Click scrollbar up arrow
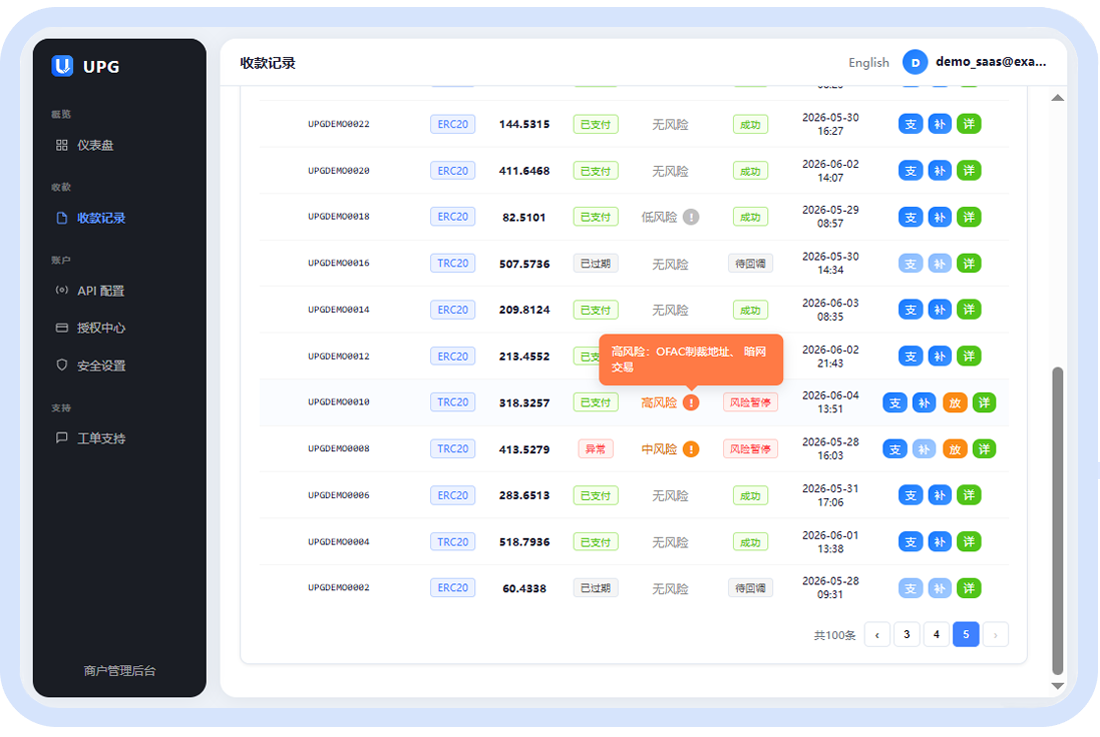 [x=1058, y=98]
